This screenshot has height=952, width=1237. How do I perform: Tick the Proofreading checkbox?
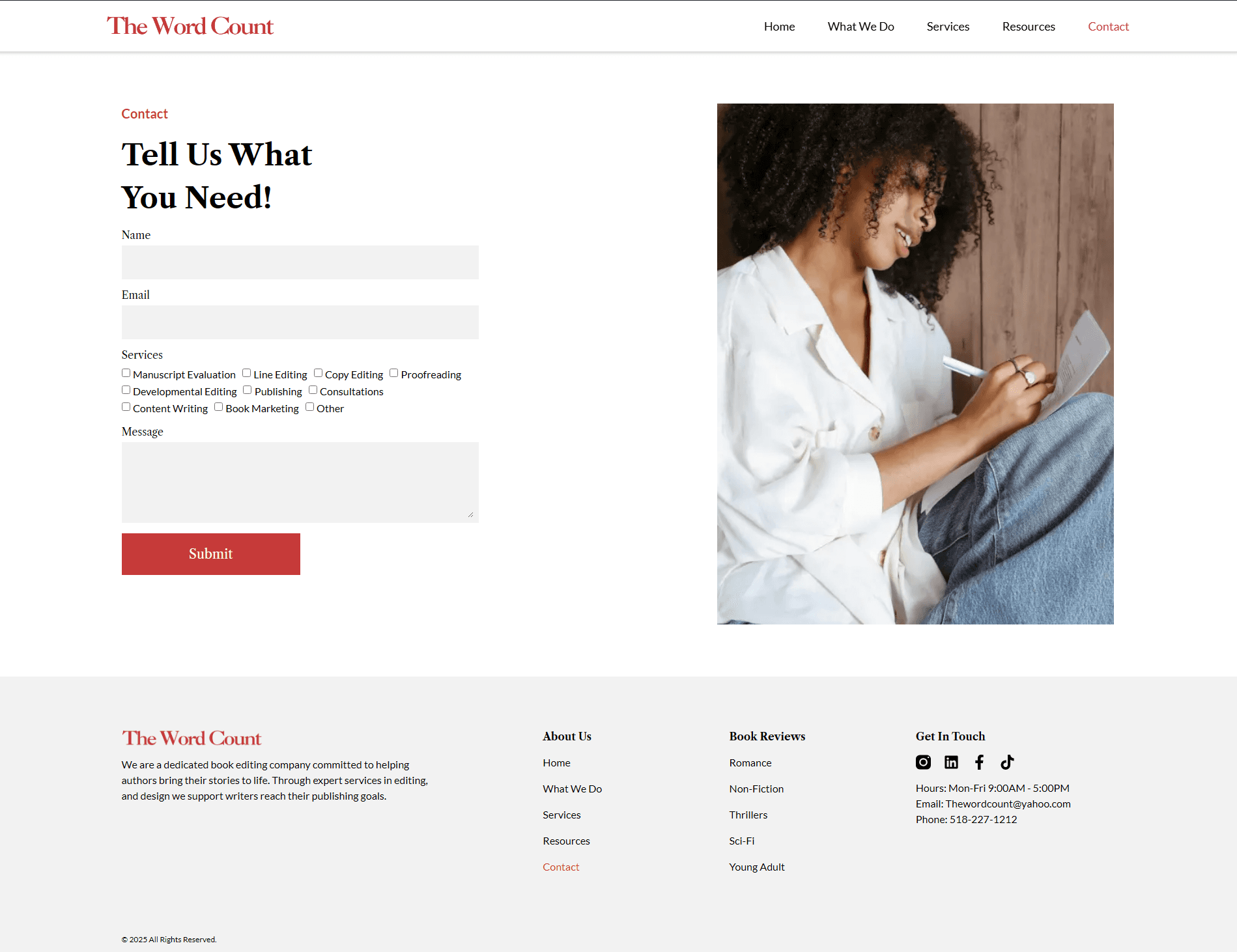point(393,373)
